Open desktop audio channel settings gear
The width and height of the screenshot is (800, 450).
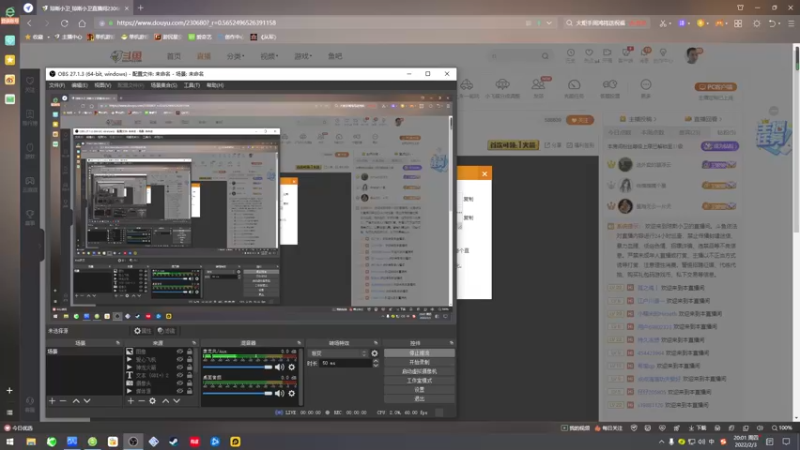(292, 393)
